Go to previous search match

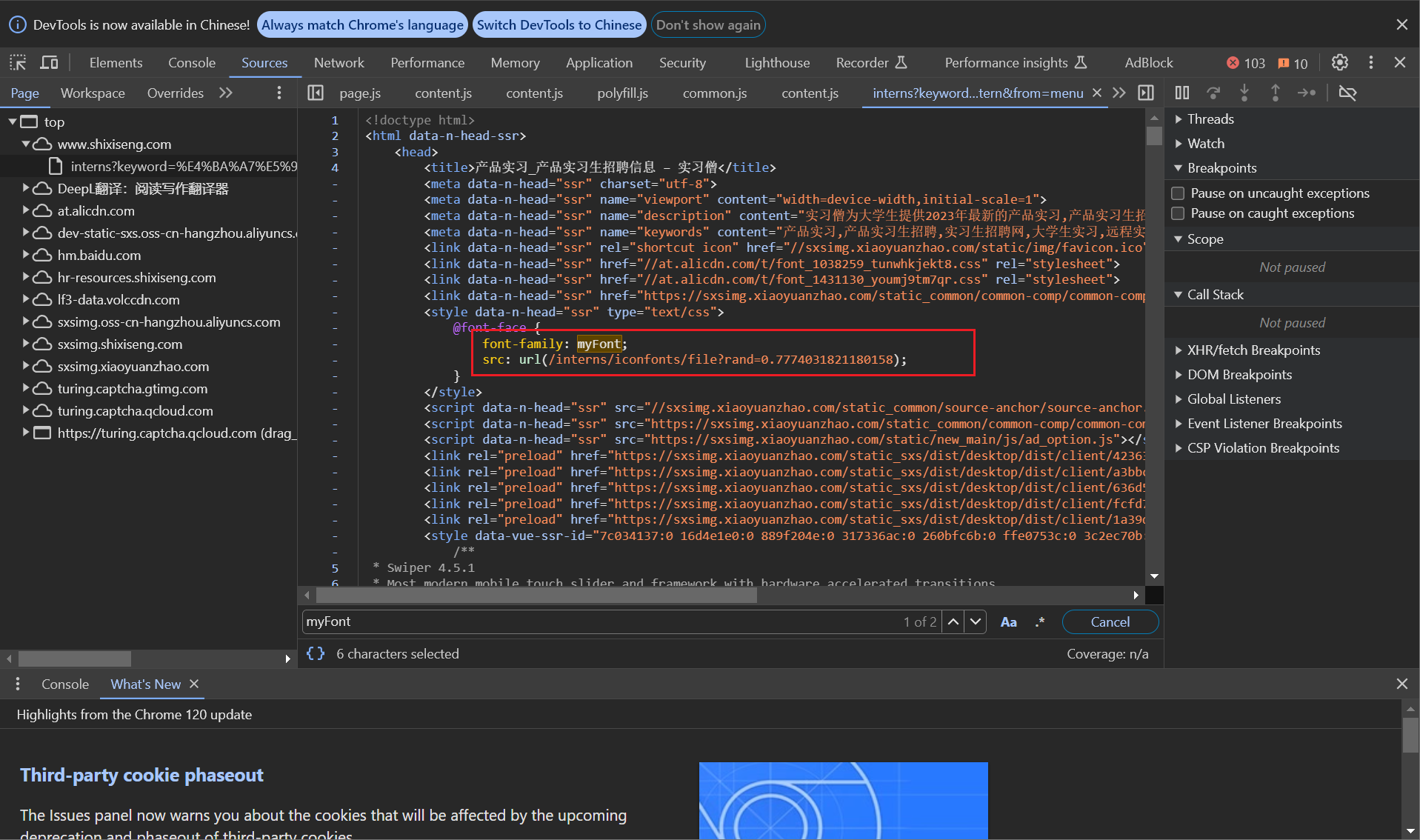(x=953, y=621)
